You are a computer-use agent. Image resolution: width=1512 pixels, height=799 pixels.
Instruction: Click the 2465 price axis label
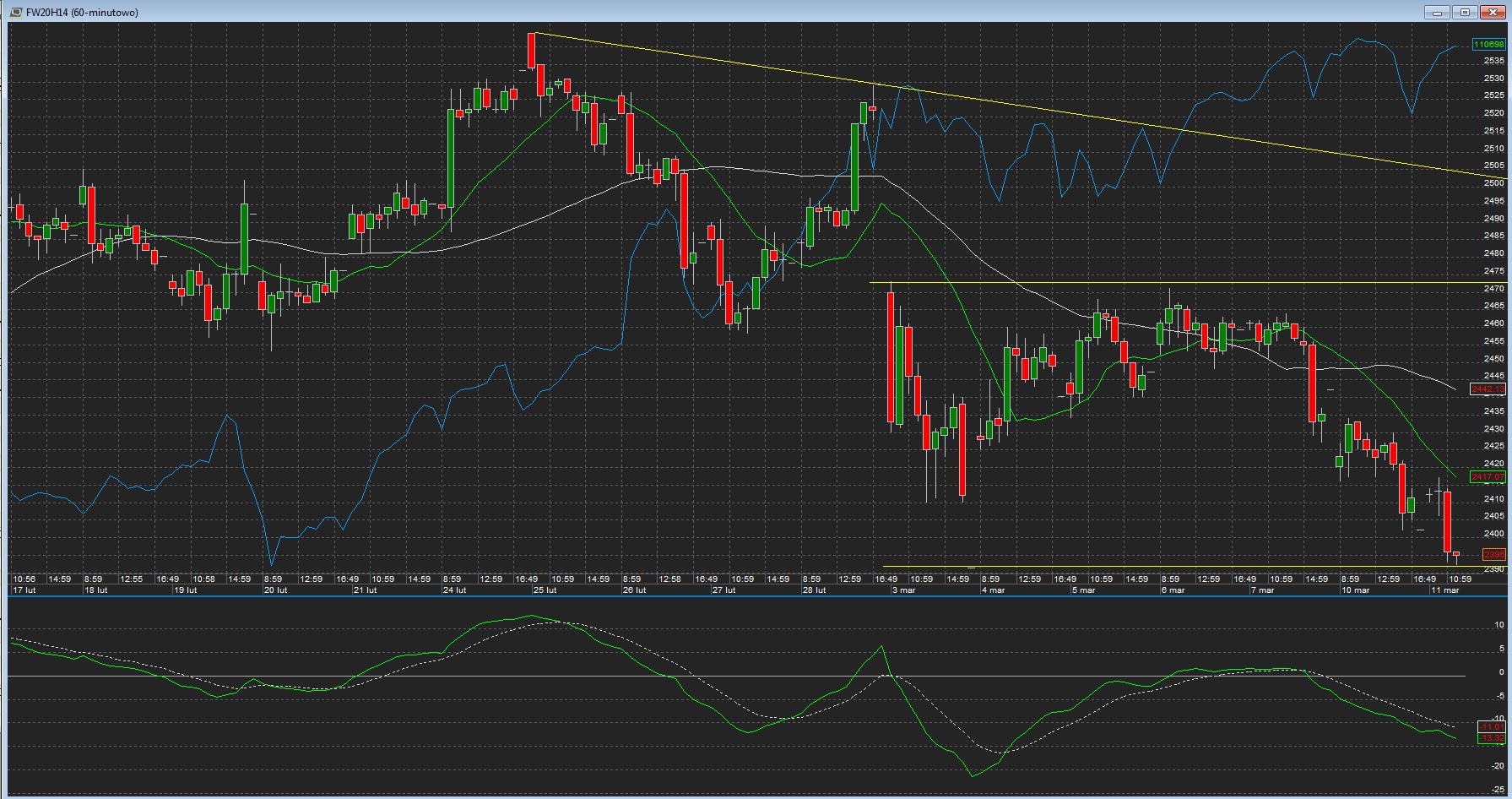tap(1493, 306)
